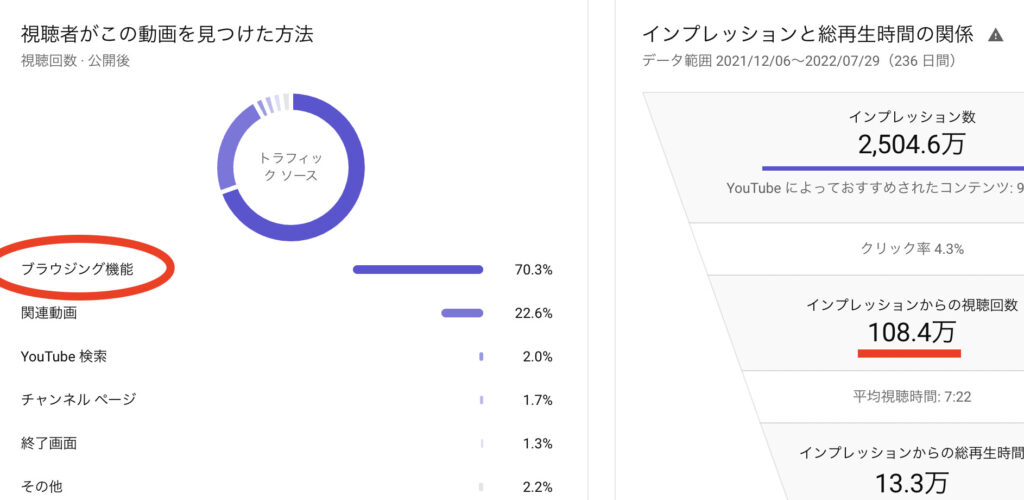This screenshot has height=500, width=1024.
Task: Select the ブラウジング機能 traffic source row
Action: [287, 269]
